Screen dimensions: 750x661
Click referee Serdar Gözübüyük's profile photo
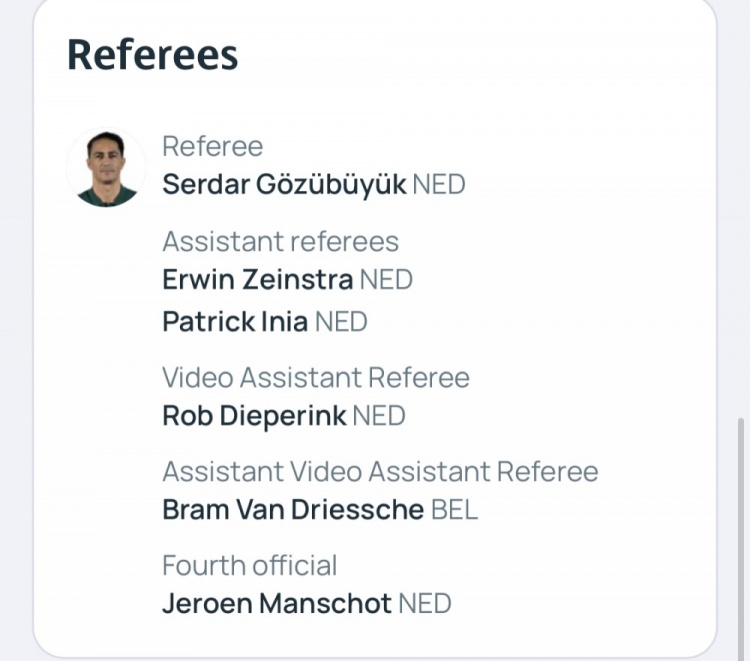[106, 168]
